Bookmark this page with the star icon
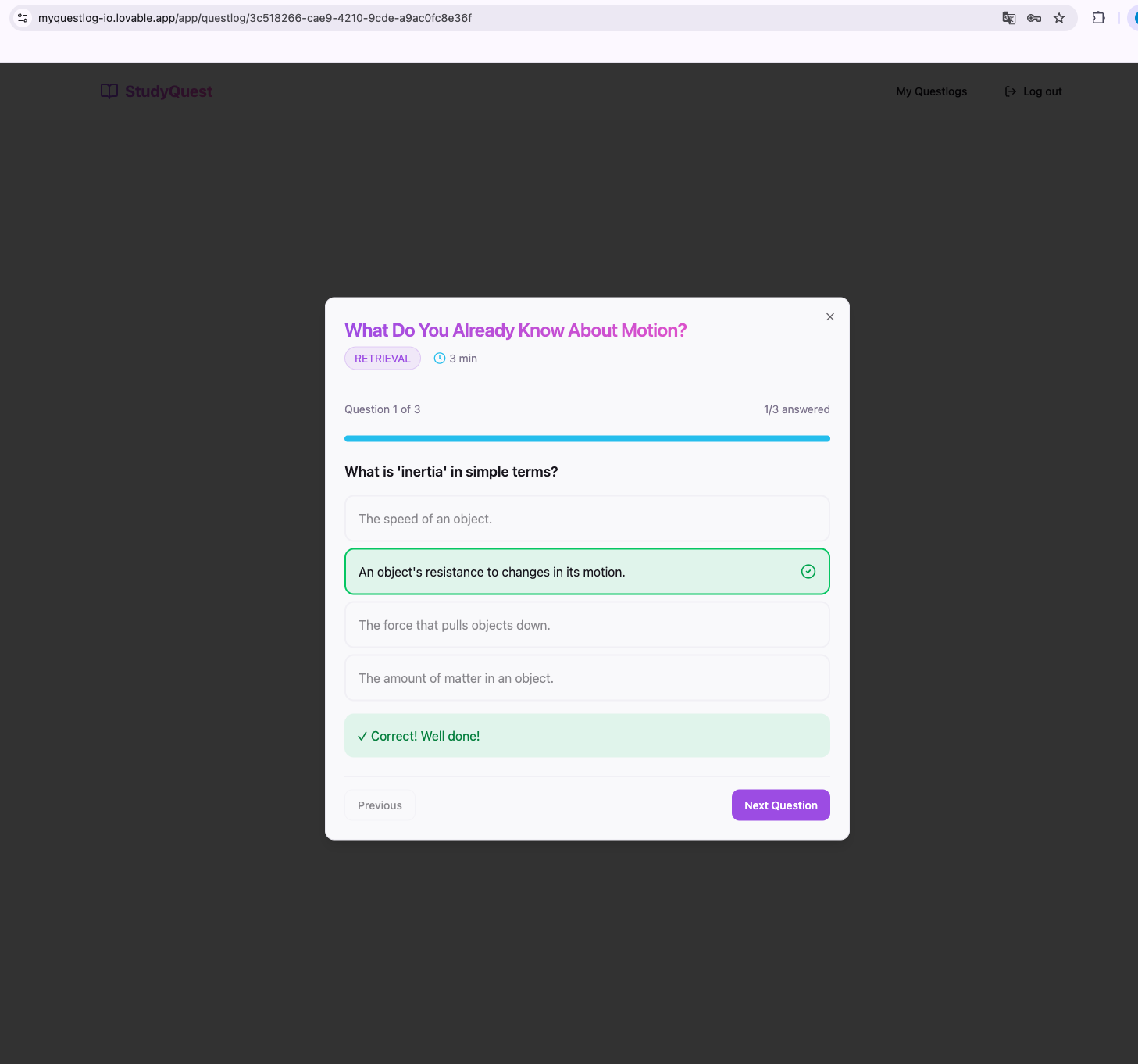This screenshot has width=1138, height=1064. click(1059, 18)
